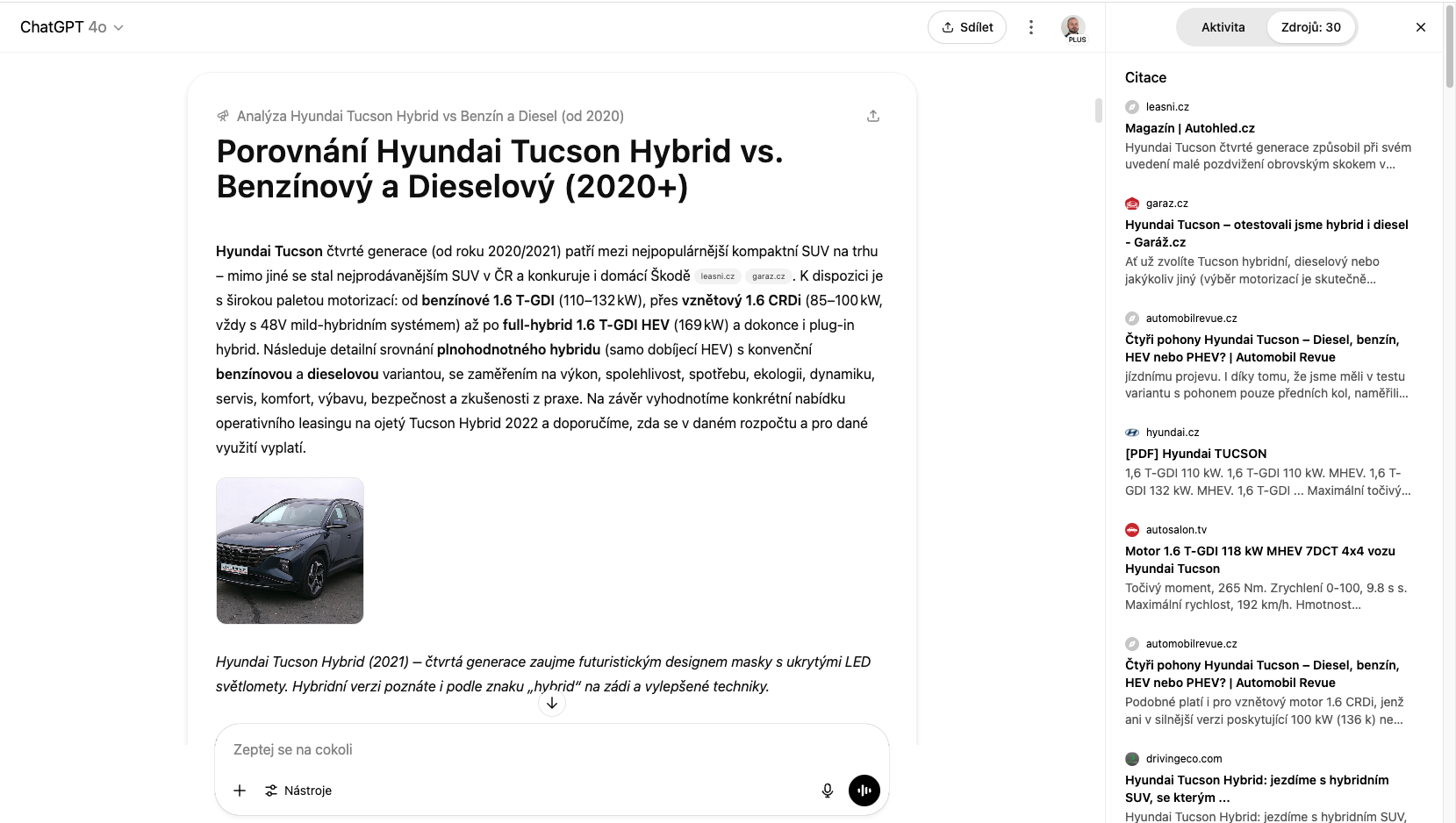Screen dimensions: 1456x823
Task: Close the sources side panel
Action: click(1421, 27)
